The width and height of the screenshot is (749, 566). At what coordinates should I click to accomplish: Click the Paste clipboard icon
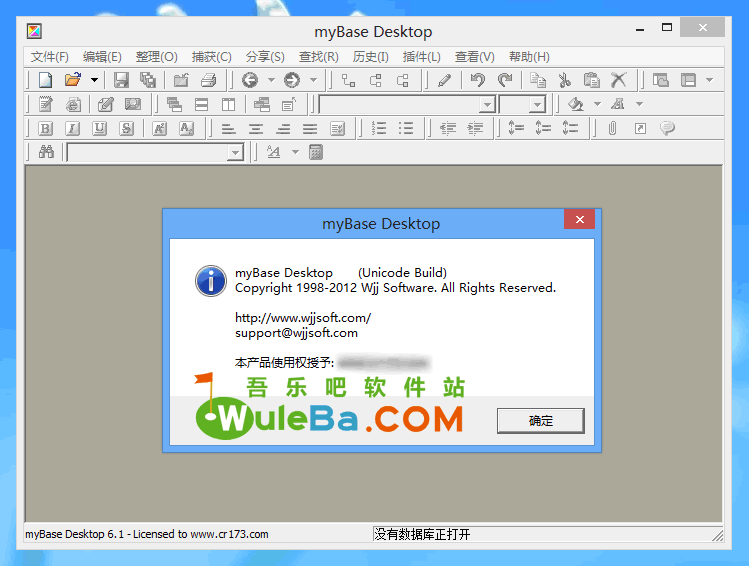(x=592, y=80)
